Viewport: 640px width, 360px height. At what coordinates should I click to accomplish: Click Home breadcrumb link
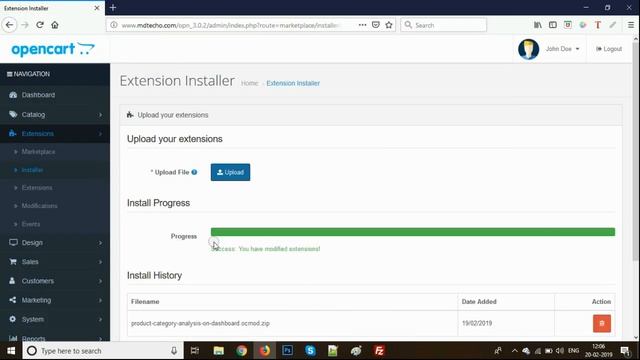point(249,83)
